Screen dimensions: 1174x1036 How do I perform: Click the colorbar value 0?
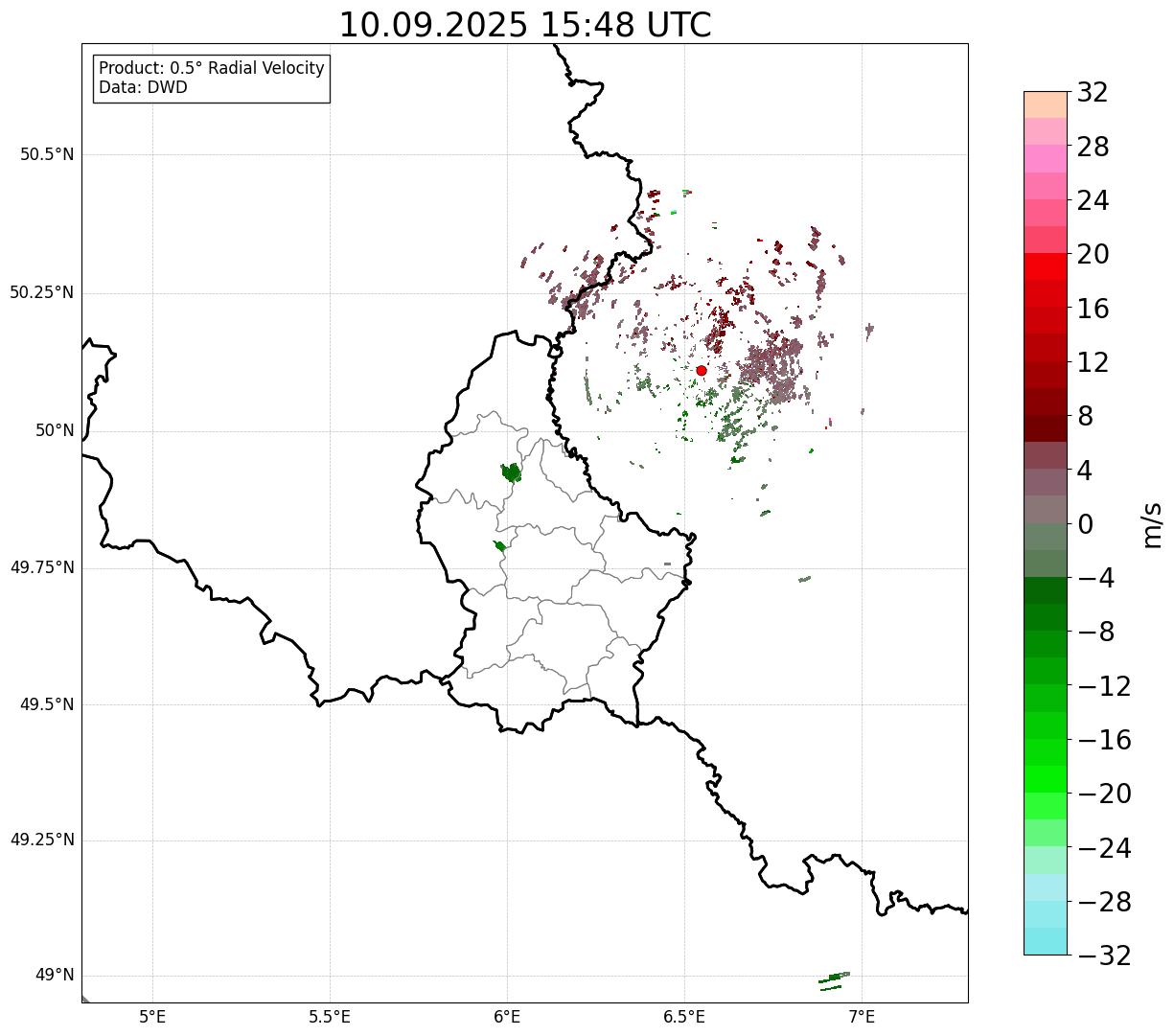point(1085,524)
